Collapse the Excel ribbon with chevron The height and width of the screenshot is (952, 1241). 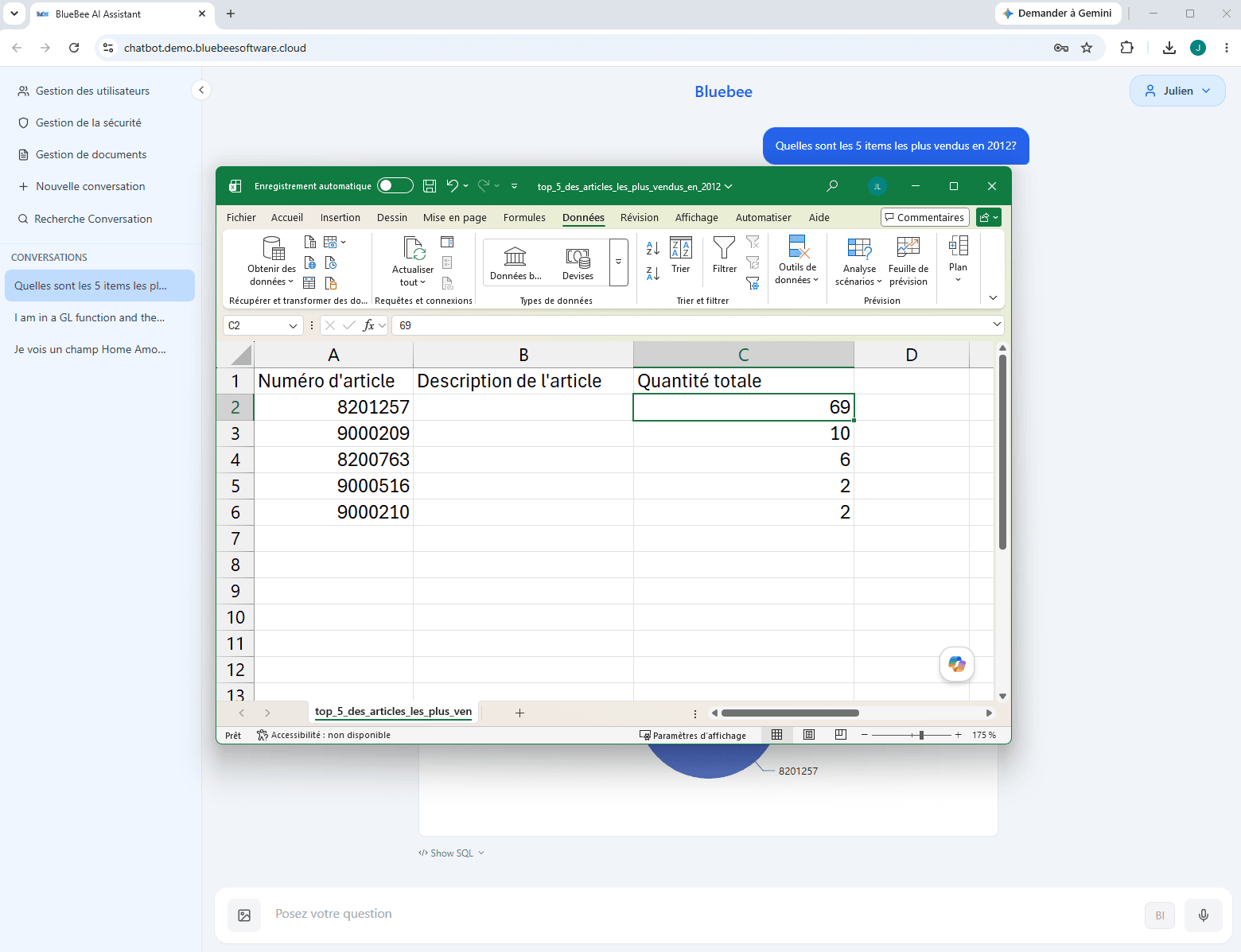[x=993, y=297]
